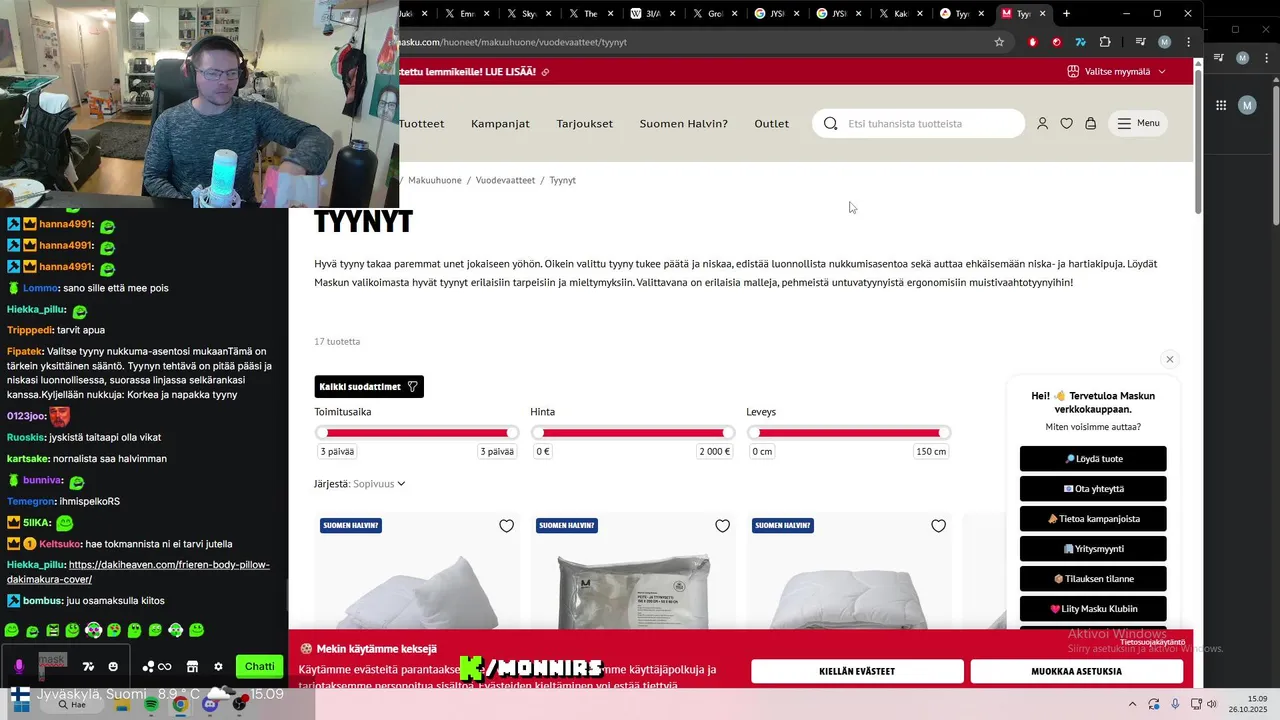Click the browser address bar URL
This screenshot has width=1280, height=720.
tap(513, 42)
